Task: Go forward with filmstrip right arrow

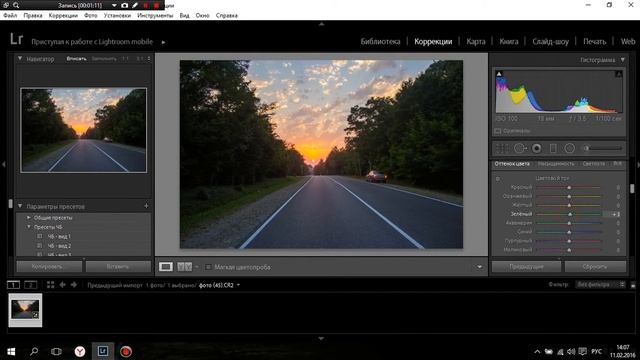Action: coord(74,285)
